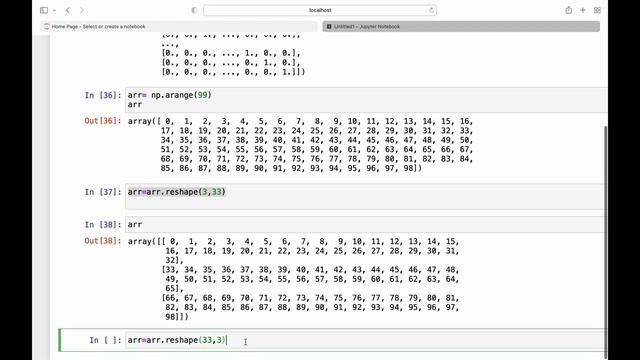Click the Untitled1 tab favicon

pyautogui.click(x=329, y=27)
